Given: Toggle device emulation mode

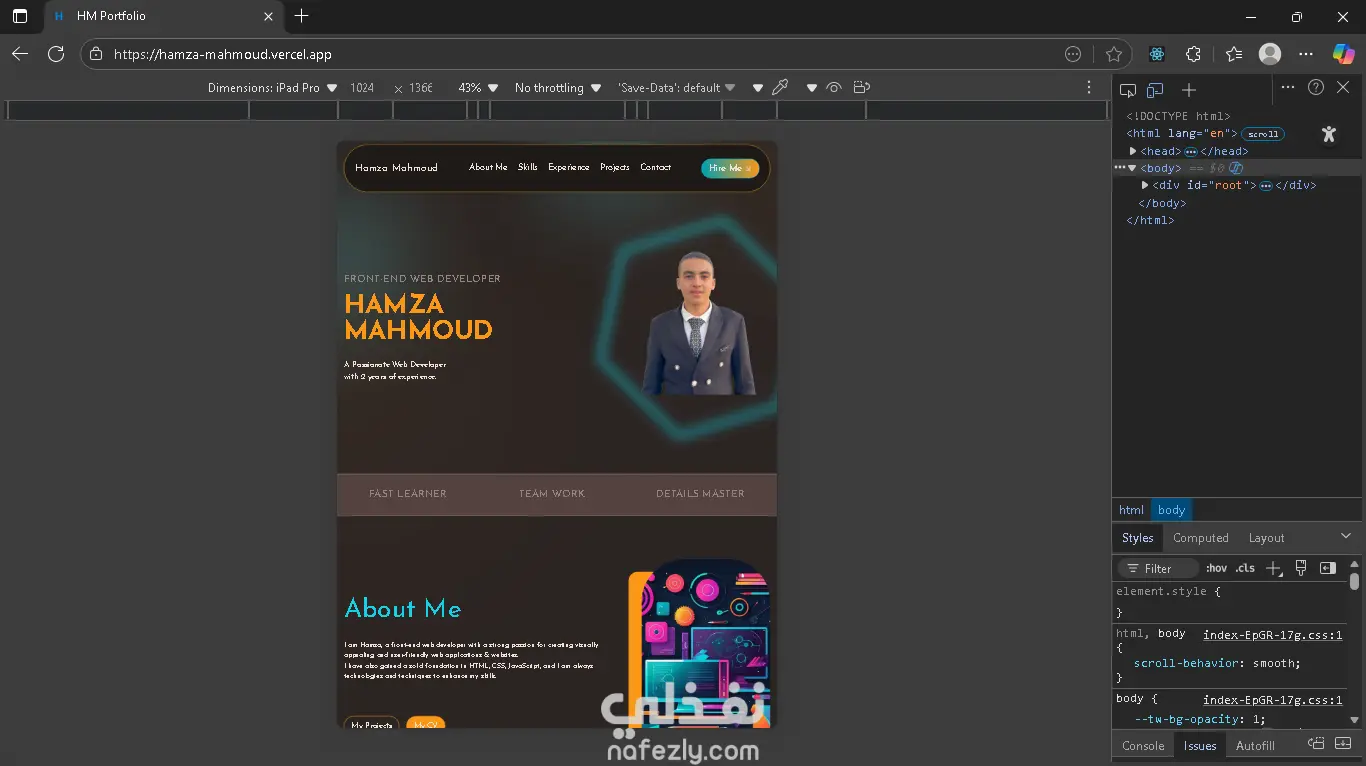Looking at the screenshot, I should [1155, 90].
